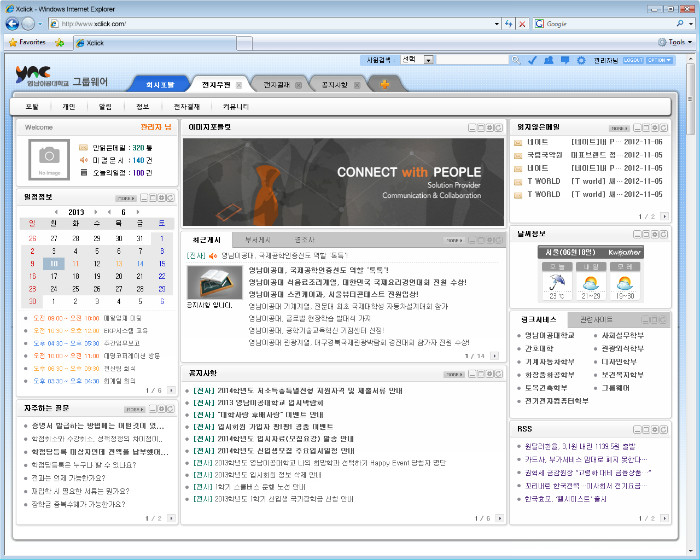Open the Favorites star button

point(28,42)
